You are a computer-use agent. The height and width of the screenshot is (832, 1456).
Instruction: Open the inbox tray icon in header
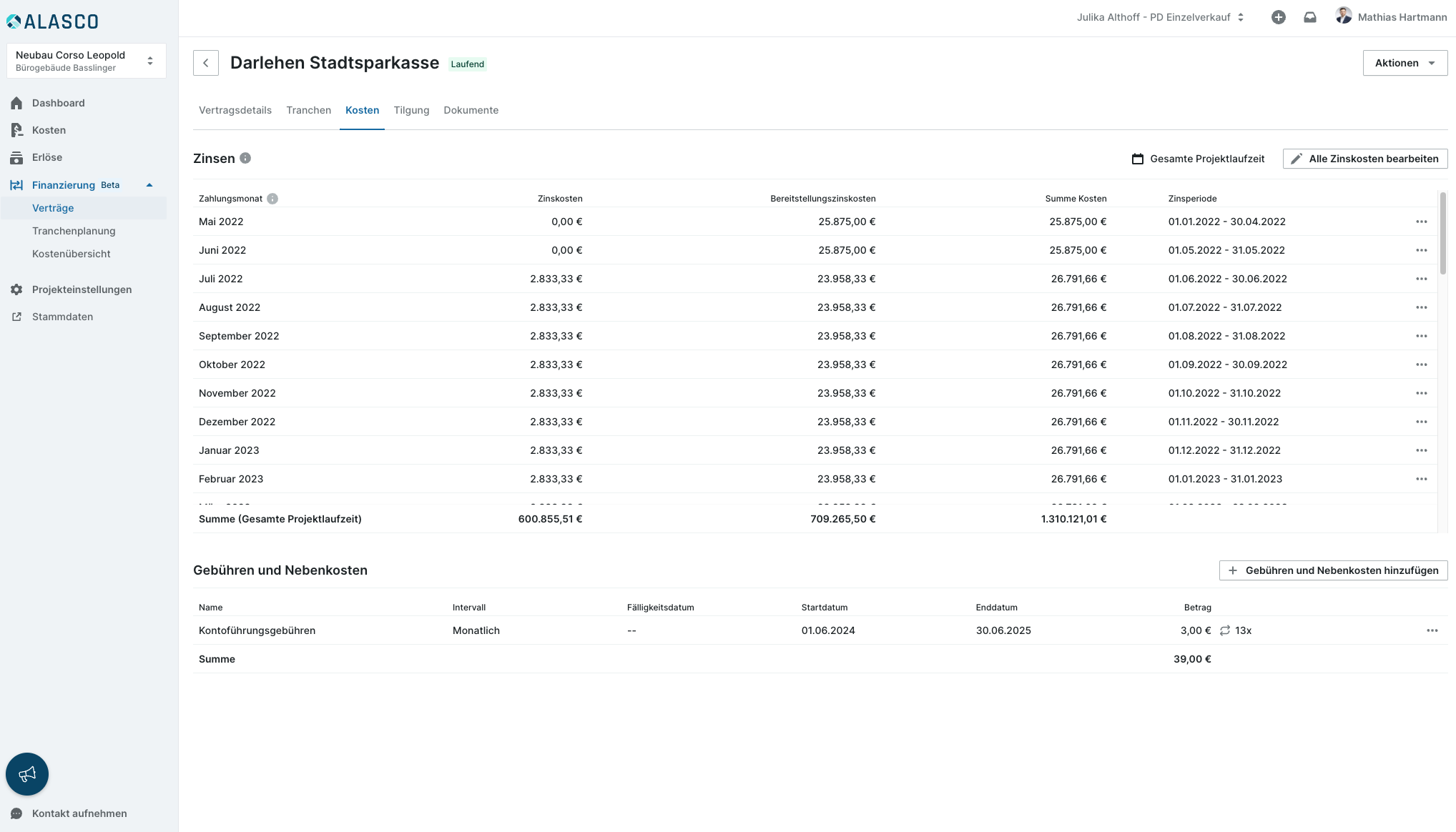tap(1310, 17)
